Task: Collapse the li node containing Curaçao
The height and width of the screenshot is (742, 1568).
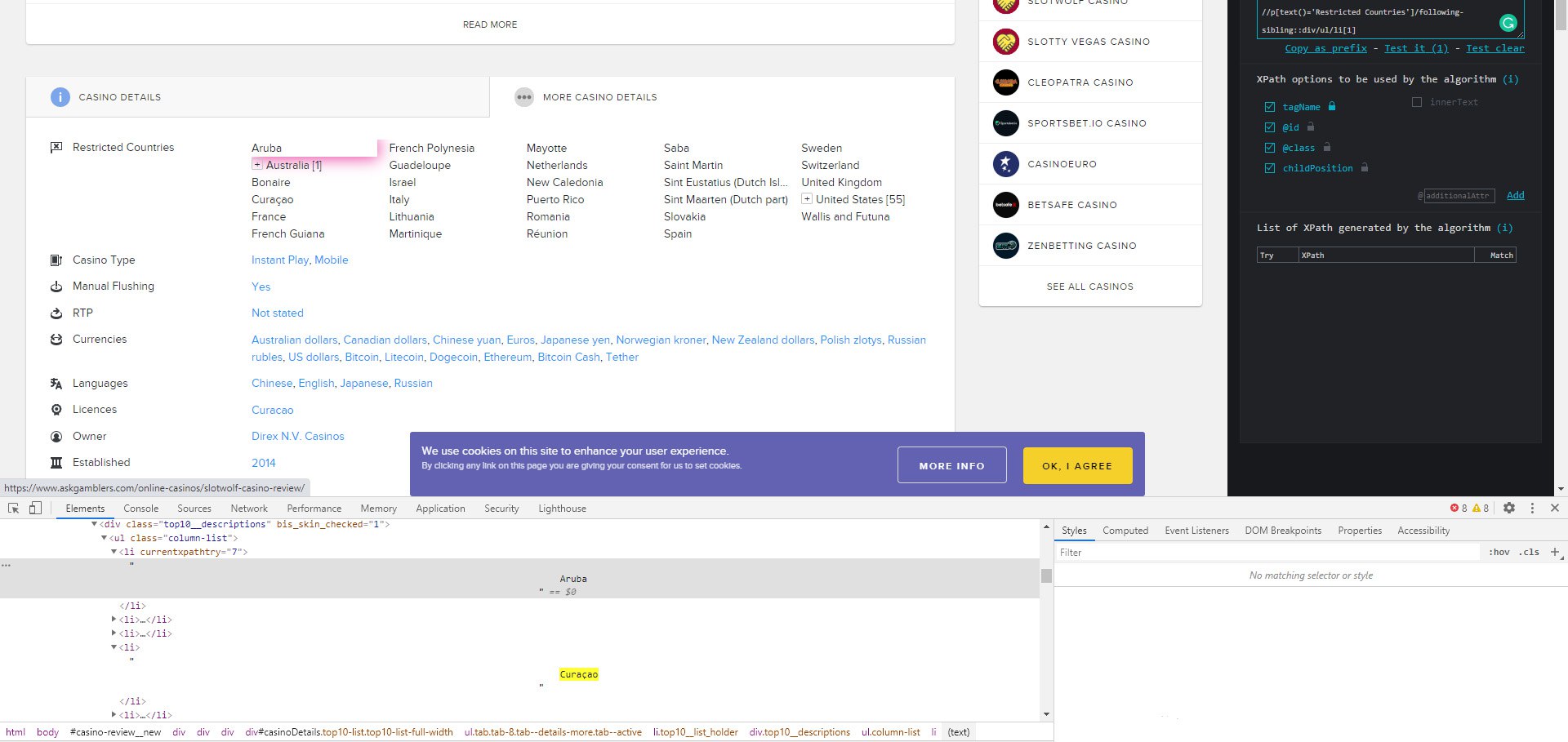Action: click(114, 647)
